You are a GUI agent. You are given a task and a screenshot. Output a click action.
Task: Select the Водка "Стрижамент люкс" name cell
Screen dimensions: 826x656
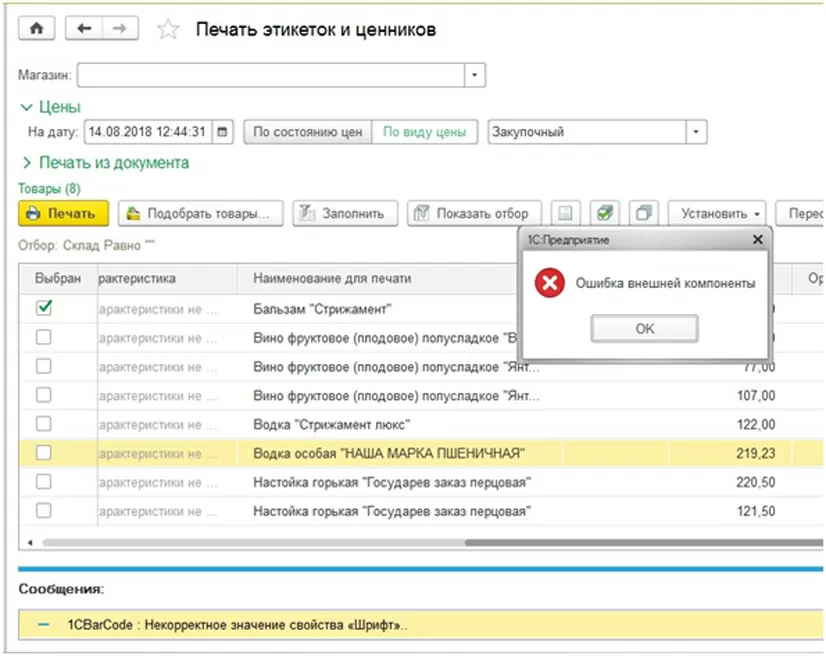[x=332, y=425]
